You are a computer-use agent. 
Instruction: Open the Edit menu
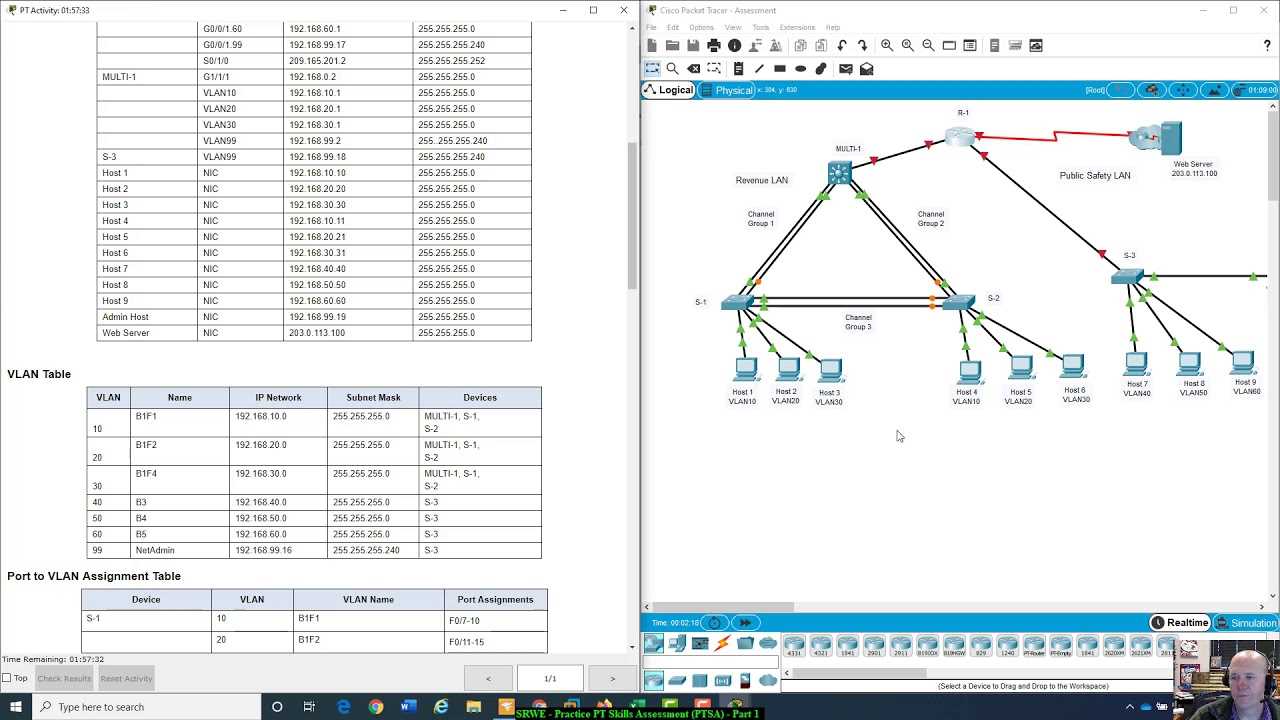click(x=673, y=27)
